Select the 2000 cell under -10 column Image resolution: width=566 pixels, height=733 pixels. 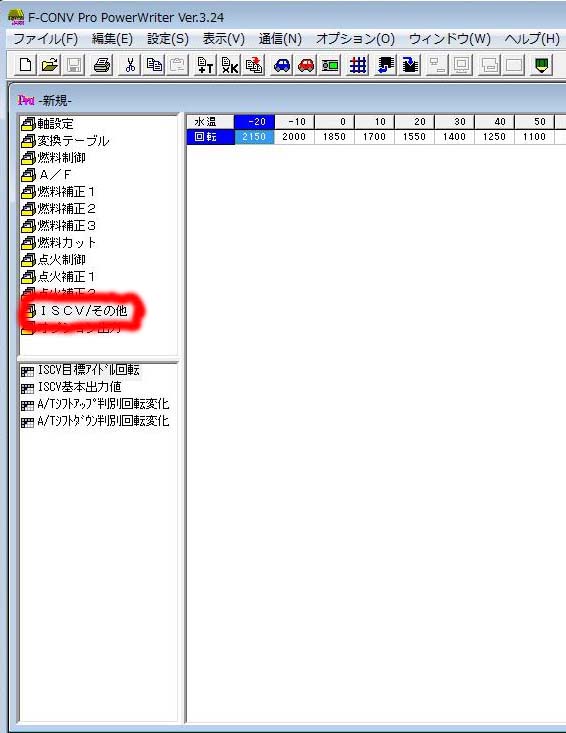[294, 137]
